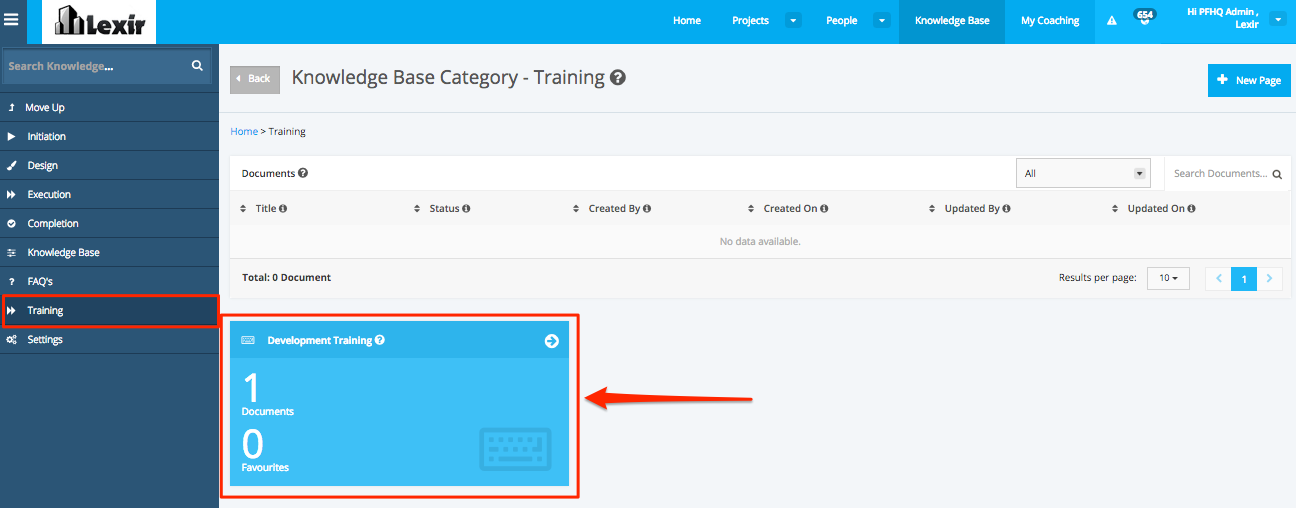The height and width of the screenshot is (508, 1296).
Task: Click info icon next to Created On
Action: (824, 209)
